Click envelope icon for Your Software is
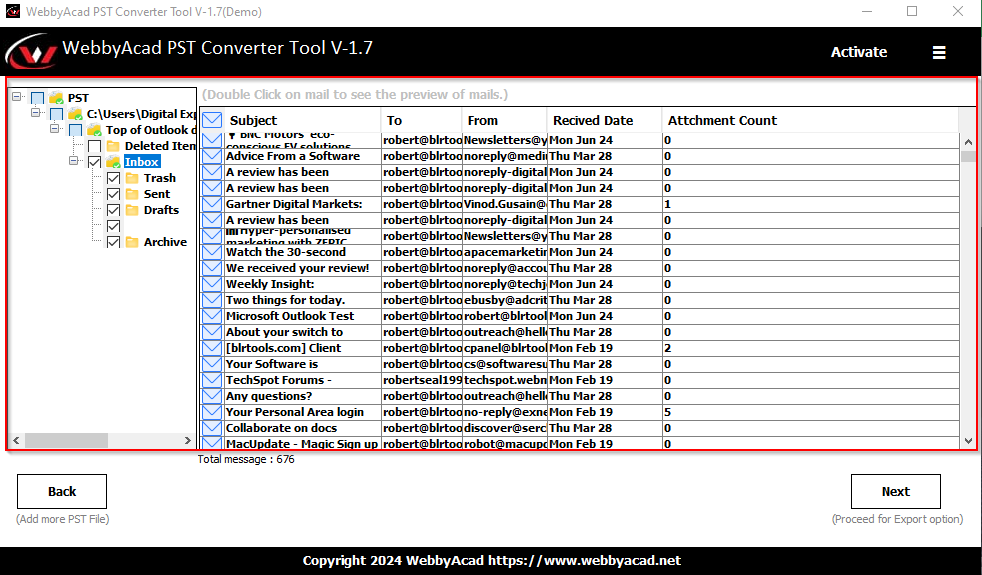Screen dimensions: 982x575 click(212, 364)
